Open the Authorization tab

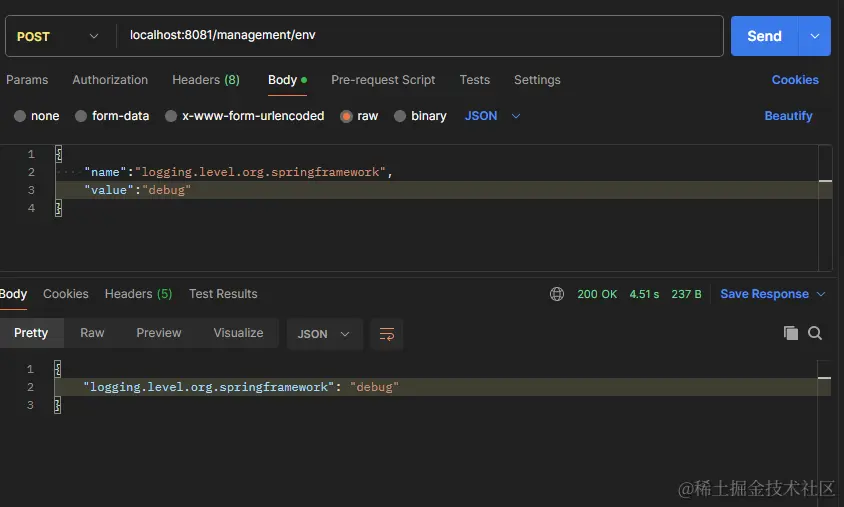point(110,80)
